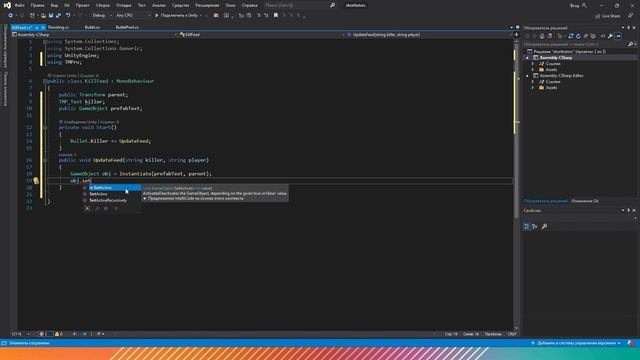This screenshot has height=360, width=640.
Task: Click the account sign-in person icon
Action: (584, 5)
